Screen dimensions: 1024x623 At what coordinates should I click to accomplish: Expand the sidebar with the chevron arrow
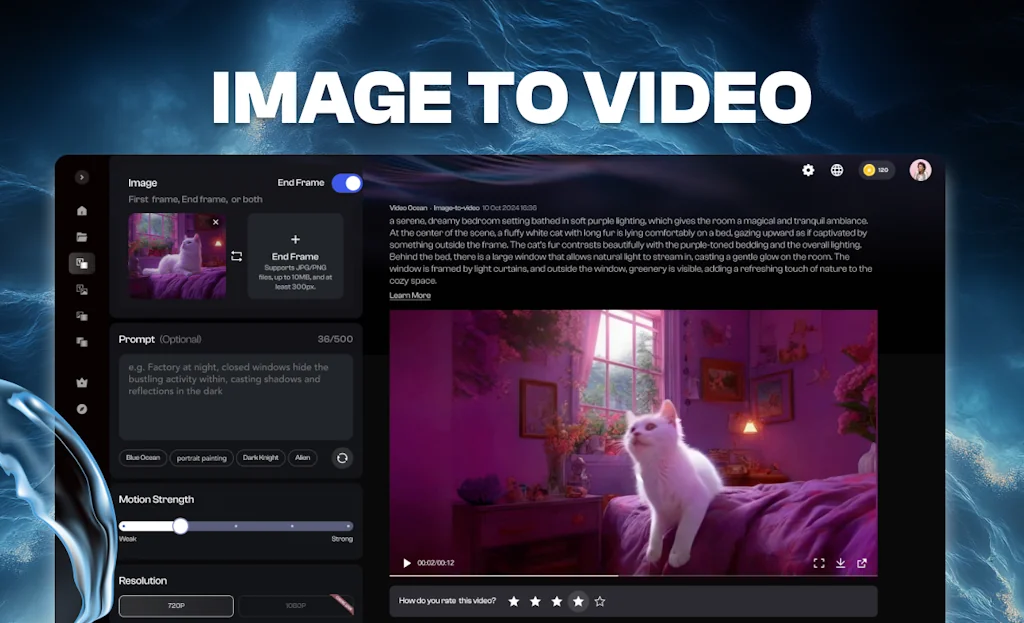(x=82, y=177)
